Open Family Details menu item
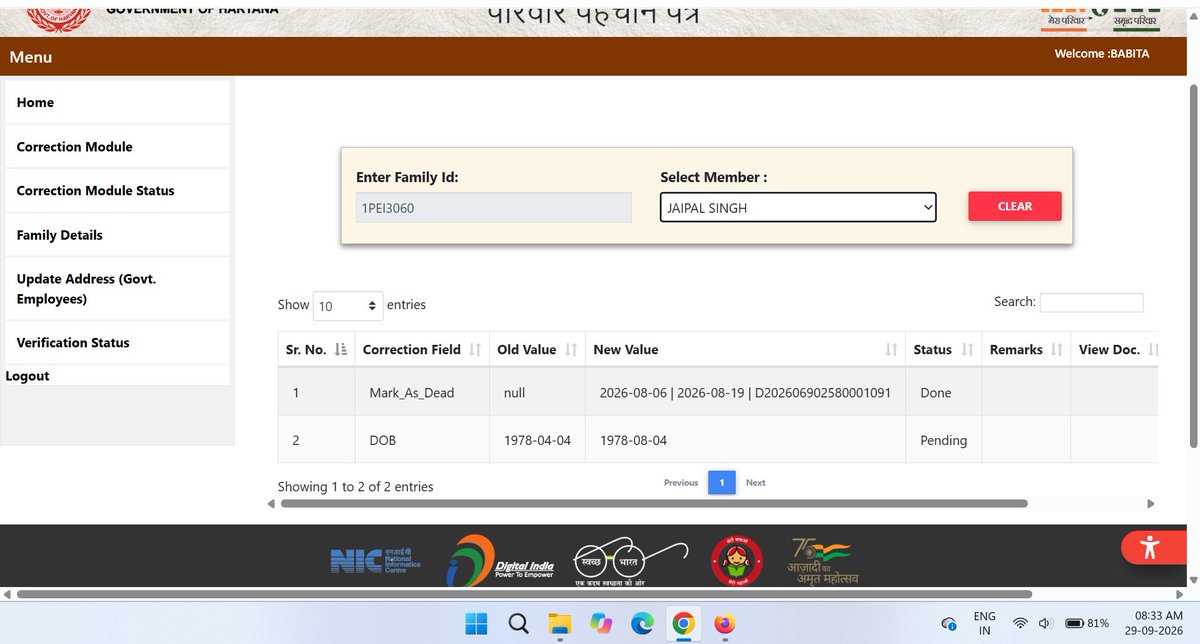 pos(118,235)
